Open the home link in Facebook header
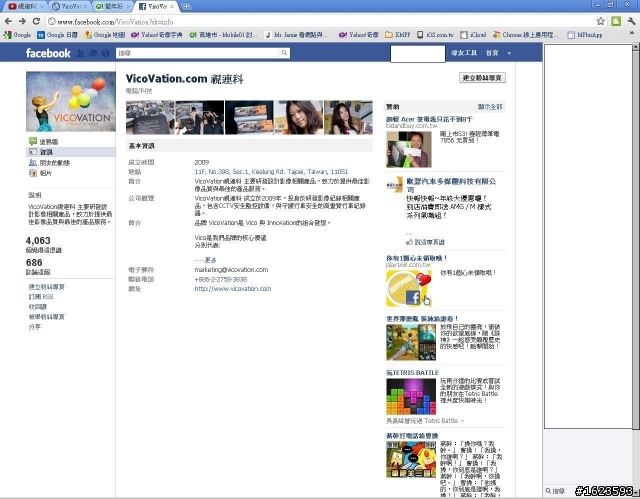Image resolution: width=640 pixels, height=499 pixels. click(492, 53)
